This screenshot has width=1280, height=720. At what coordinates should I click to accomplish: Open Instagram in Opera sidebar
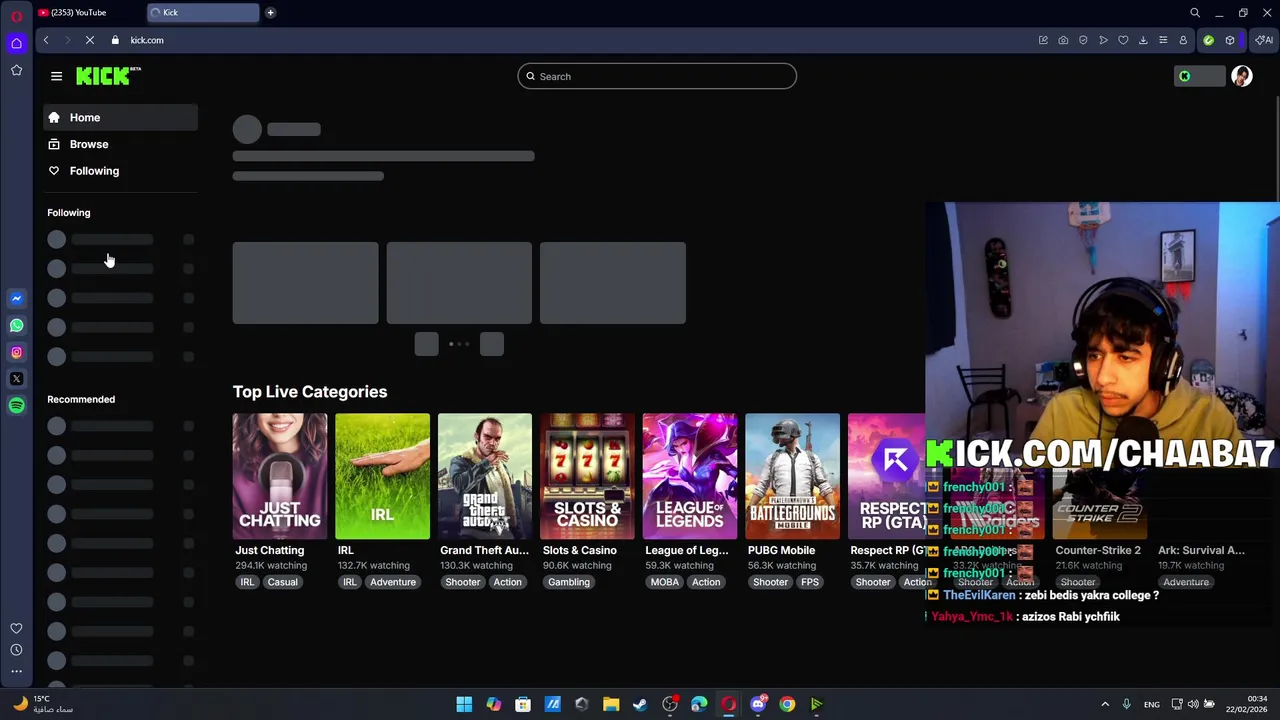pos(16,352)
